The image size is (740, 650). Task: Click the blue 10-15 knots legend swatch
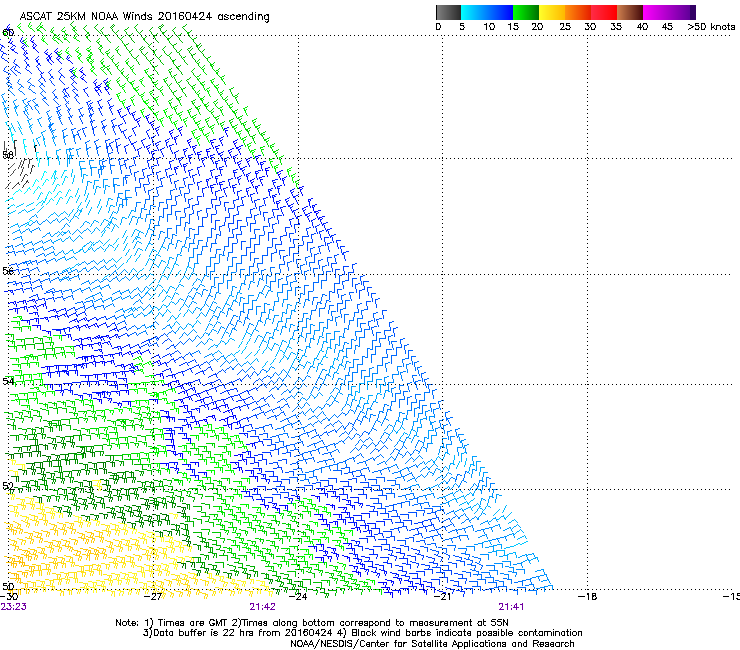[x=500, y=12]
